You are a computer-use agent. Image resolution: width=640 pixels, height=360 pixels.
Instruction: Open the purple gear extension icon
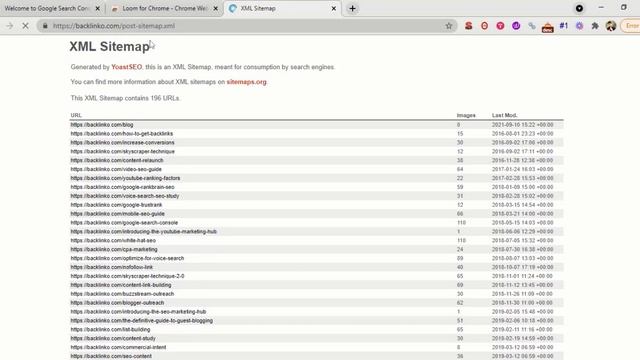(x=579, y=26)
